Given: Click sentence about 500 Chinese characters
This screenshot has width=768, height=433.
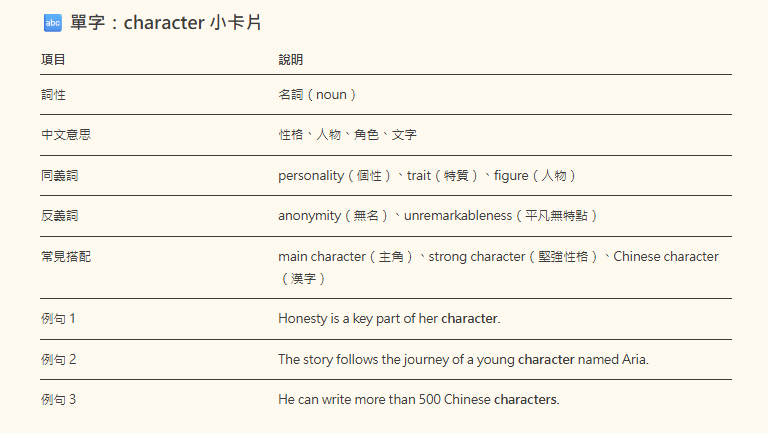Looking at the screenshot, I should pyautogui.click(x=419, y=400).
